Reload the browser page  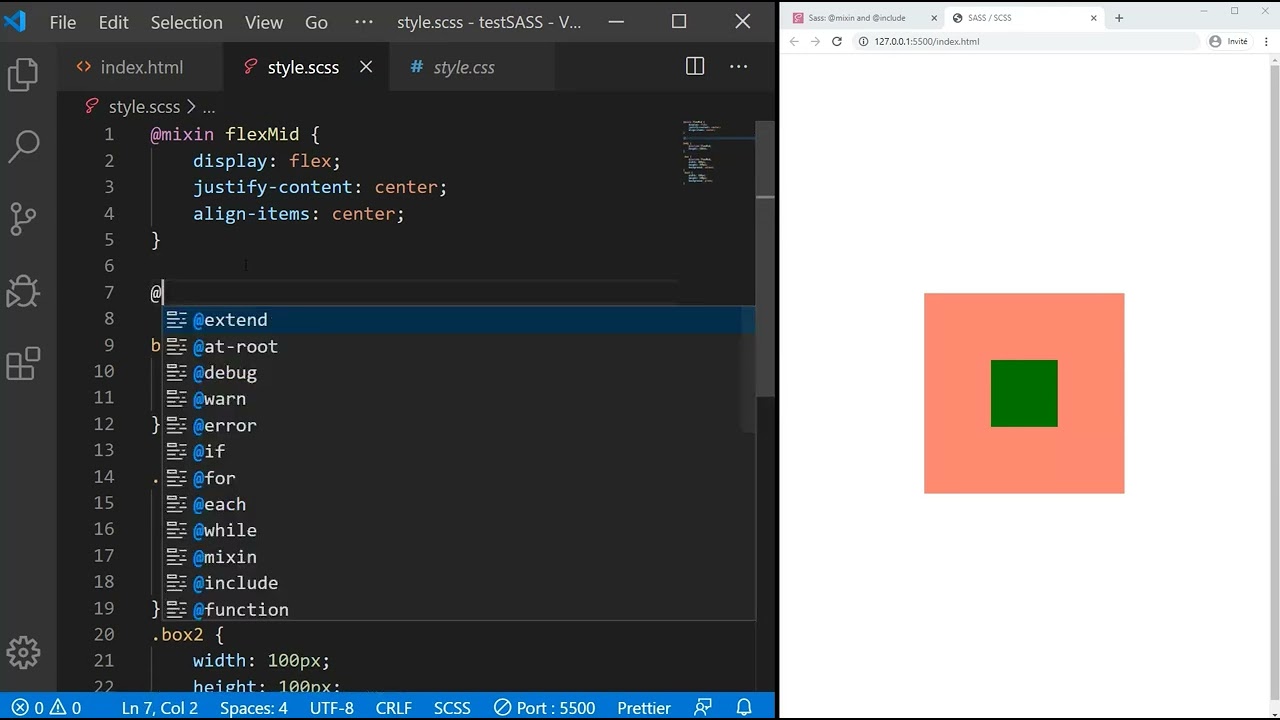837,41
